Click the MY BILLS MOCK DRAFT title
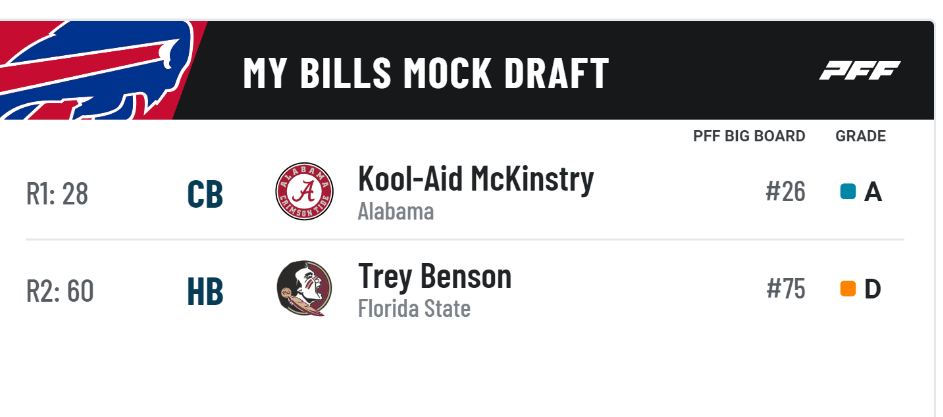This screenshot has width=943, height=417. [426, 73]
